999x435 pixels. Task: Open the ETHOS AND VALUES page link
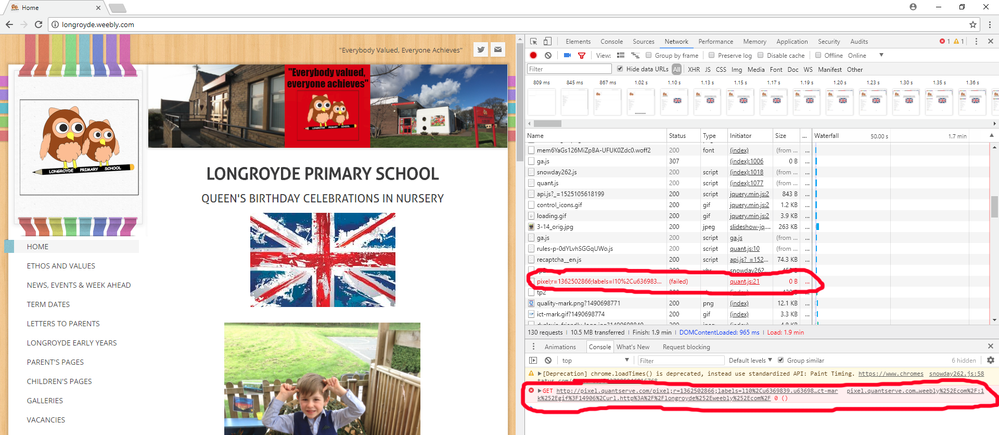coord(61,266)
